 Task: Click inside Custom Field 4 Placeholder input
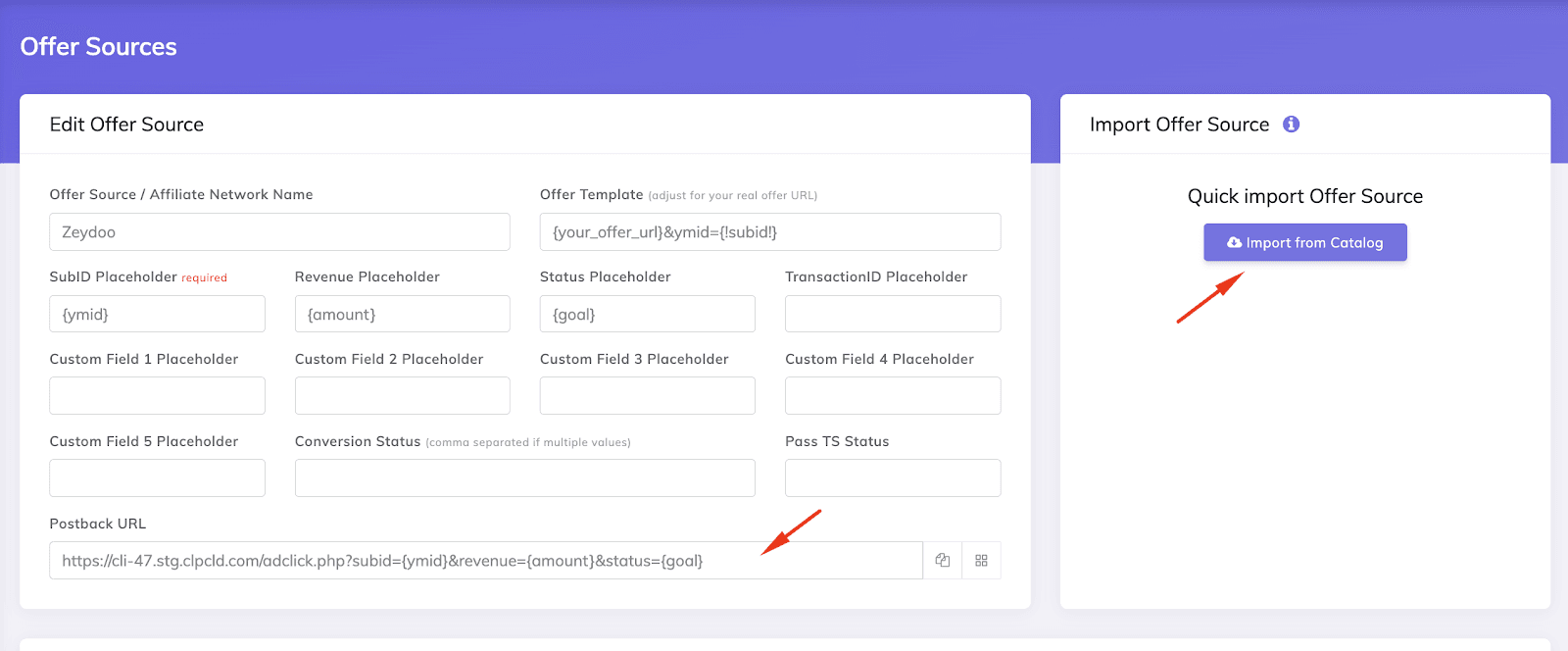[892, 396]
